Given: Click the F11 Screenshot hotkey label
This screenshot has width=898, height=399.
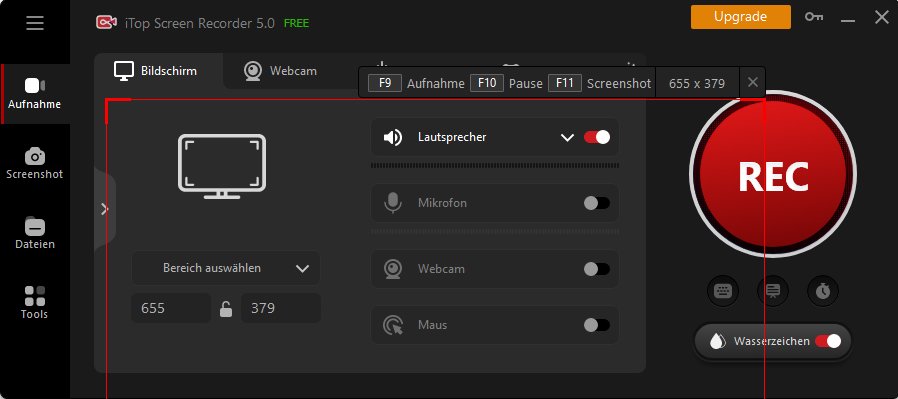Looking at the screenshot, I should tap(600, 83).
